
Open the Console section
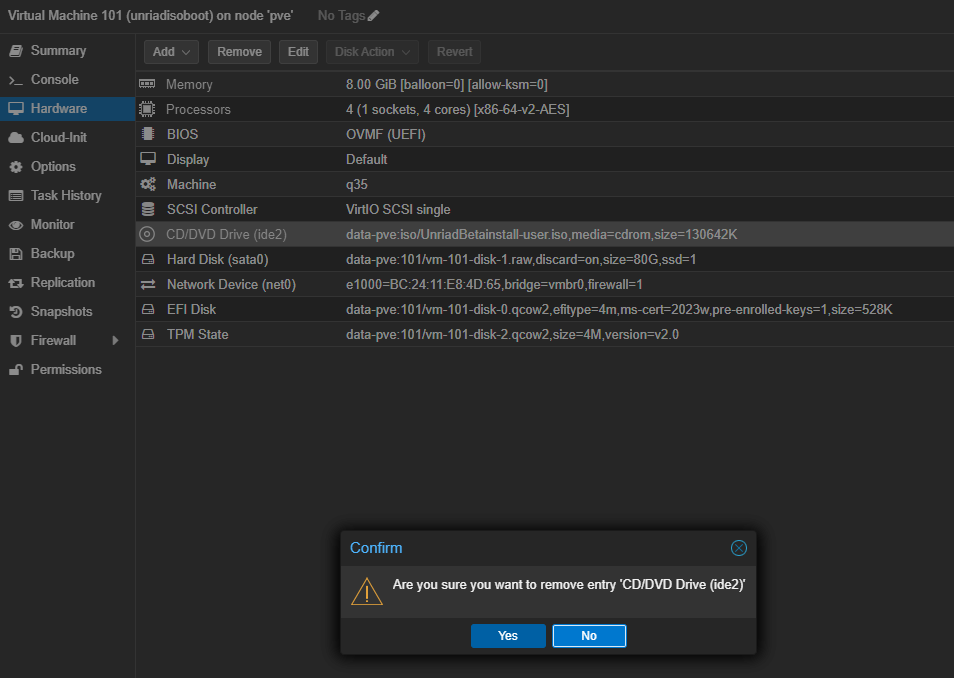pyautogui.click(x=68, y=80)
